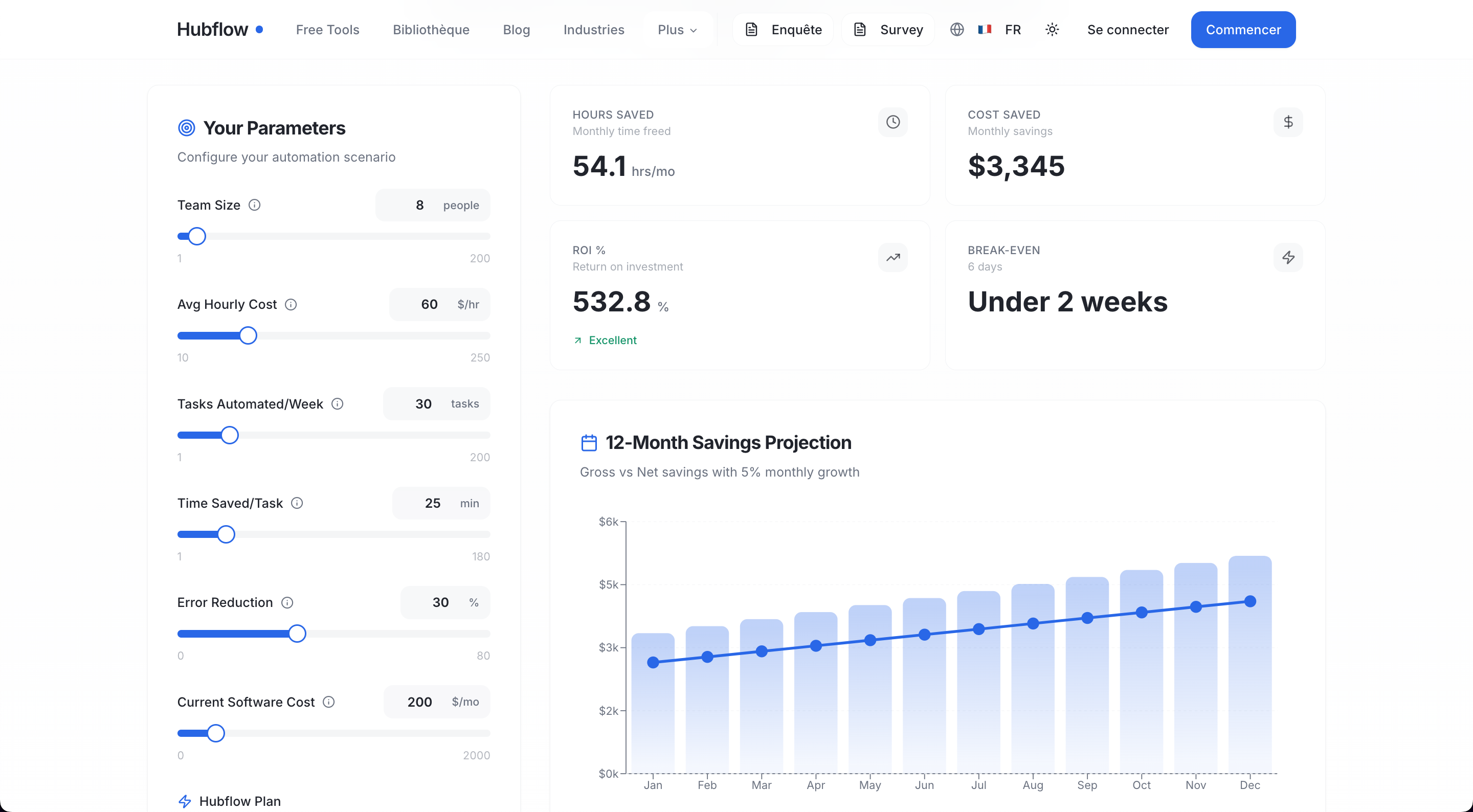Open the Free Tools nav item

pyautogui.click(x=328, y=30)
